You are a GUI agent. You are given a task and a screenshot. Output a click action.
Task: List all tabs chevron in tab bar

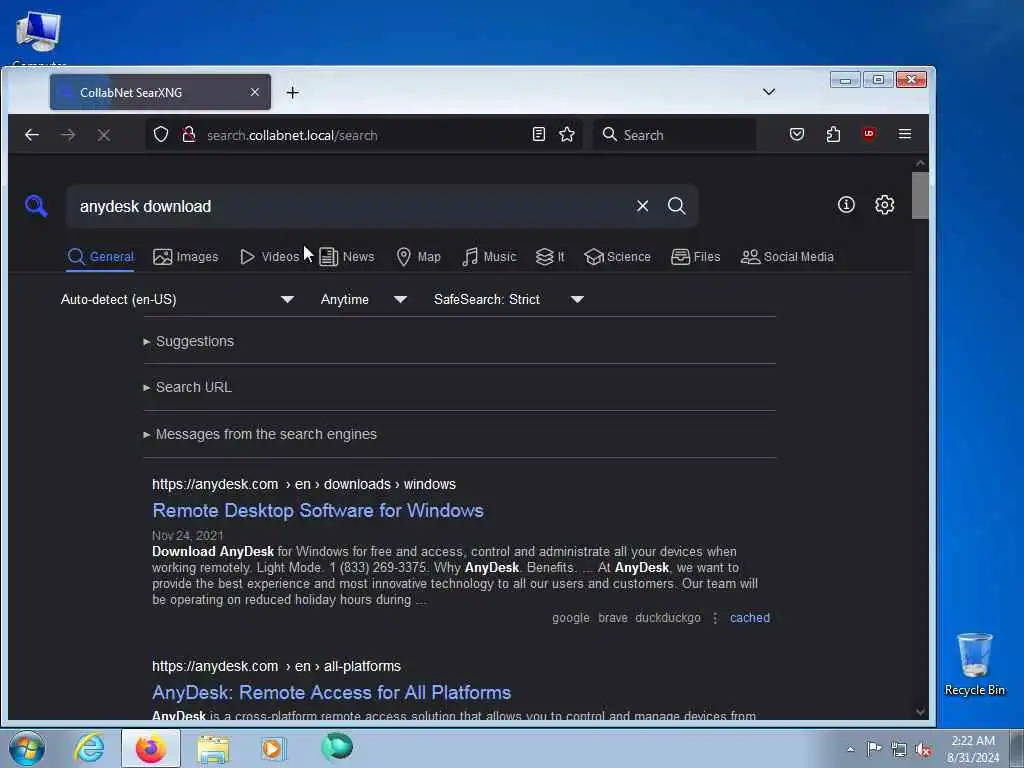pyautogui.click(x=769, y=92)
